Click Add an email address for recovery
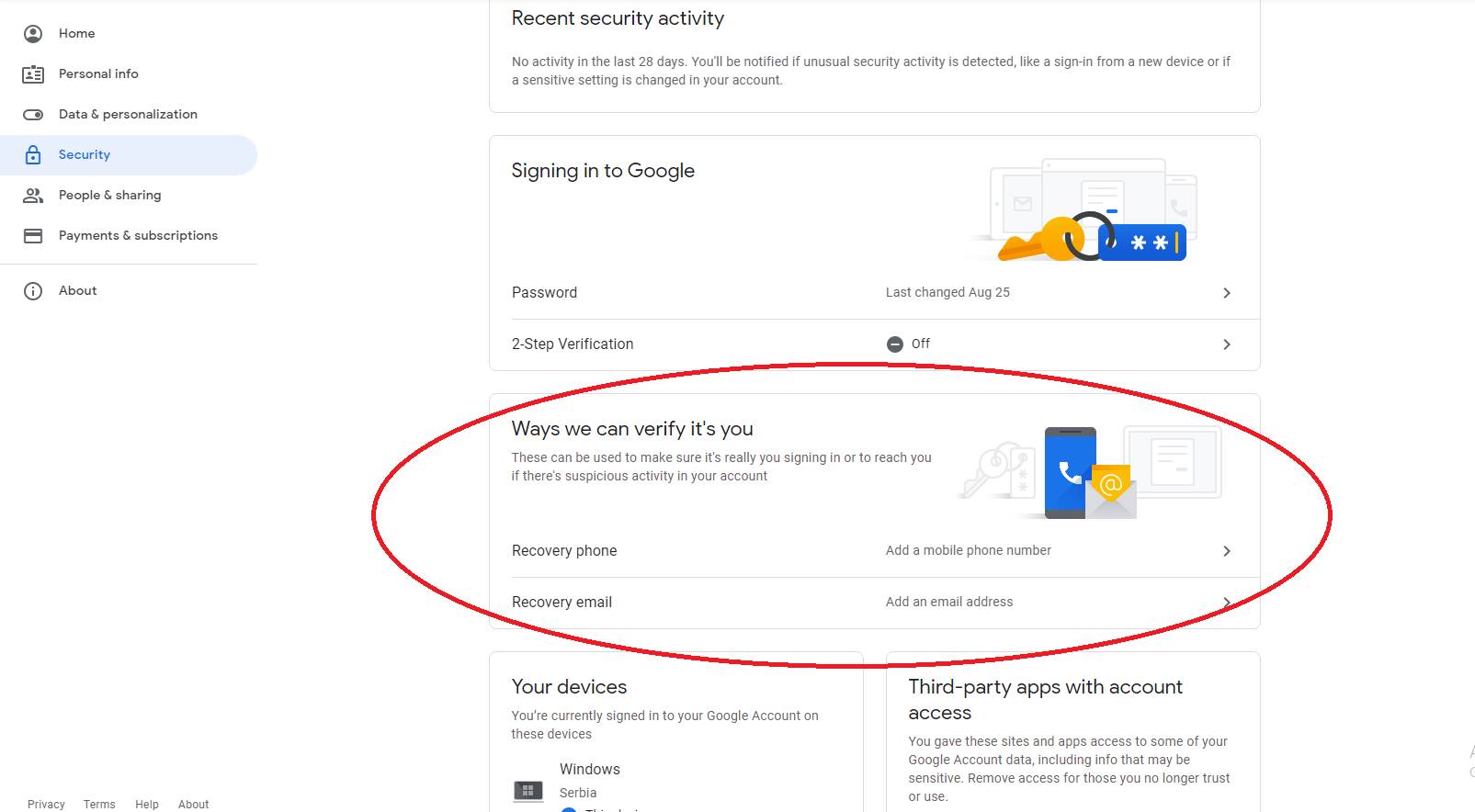 coord(948,602)
